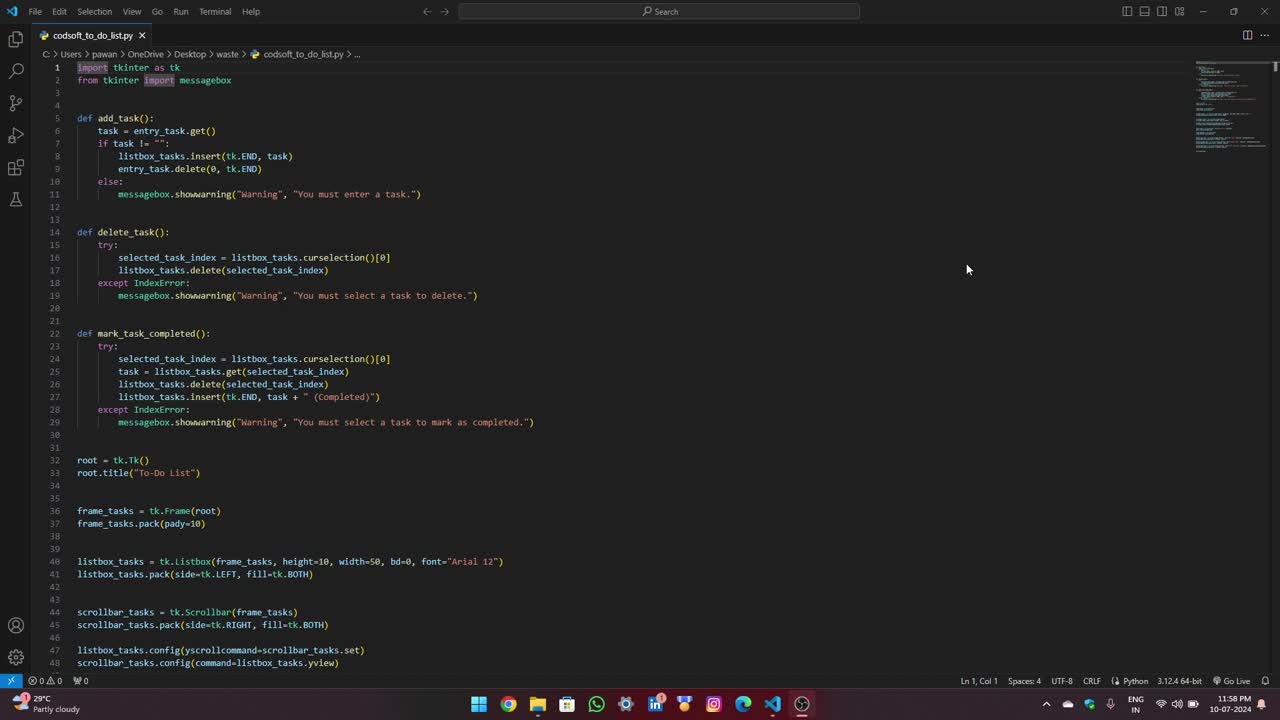Click the breadcrumb trailing ellipsis
The image size is (1280, 720).
357,54
